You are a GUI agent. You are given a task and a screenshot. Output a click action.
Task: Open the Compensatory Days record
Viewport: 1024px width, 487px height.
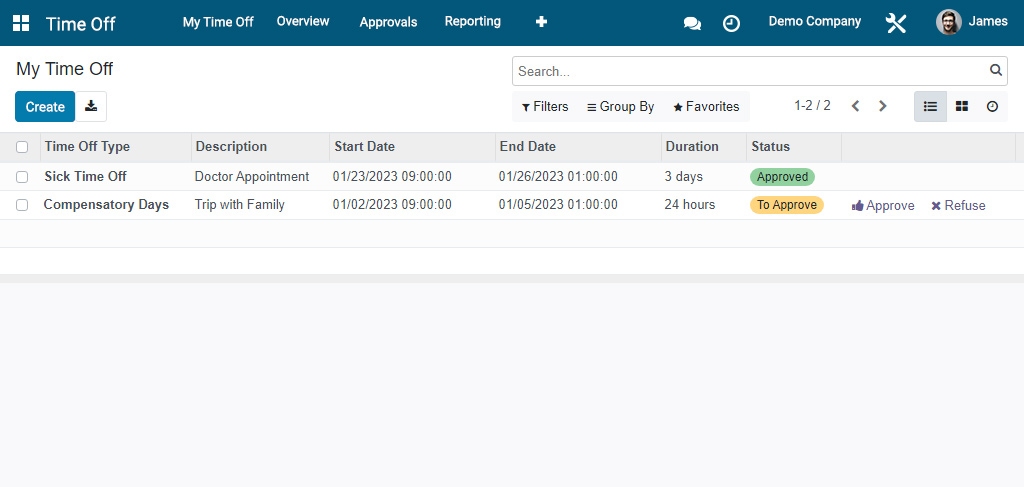point(106,205)
